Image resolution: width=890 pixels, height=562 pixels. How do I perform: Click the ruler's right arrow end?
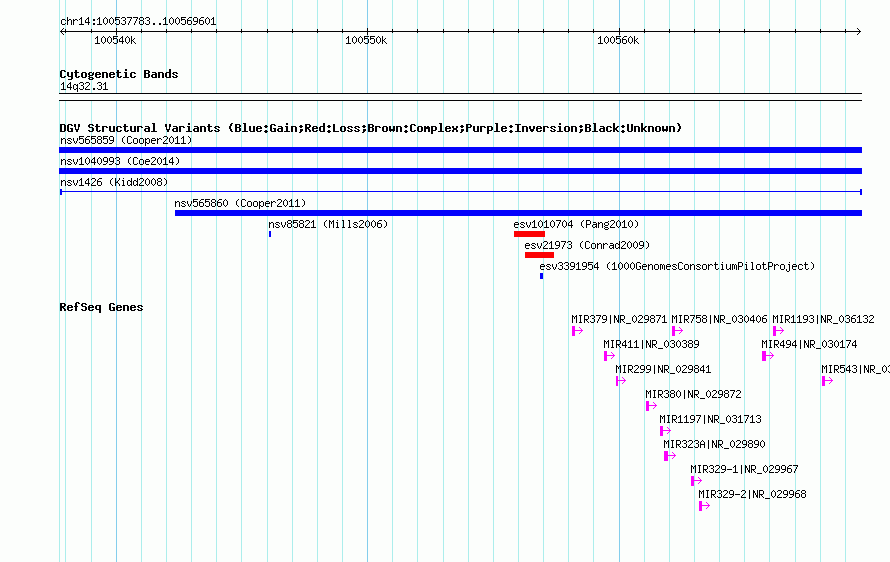pos(859,32)
